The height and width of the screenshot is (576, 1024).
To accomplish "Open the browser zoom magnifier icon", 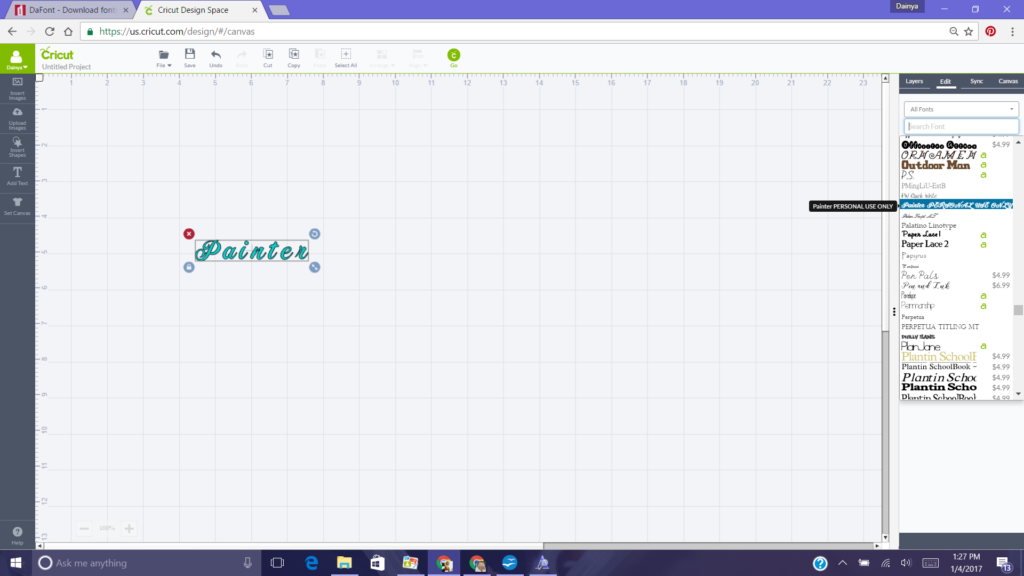I will click(953, 31).
